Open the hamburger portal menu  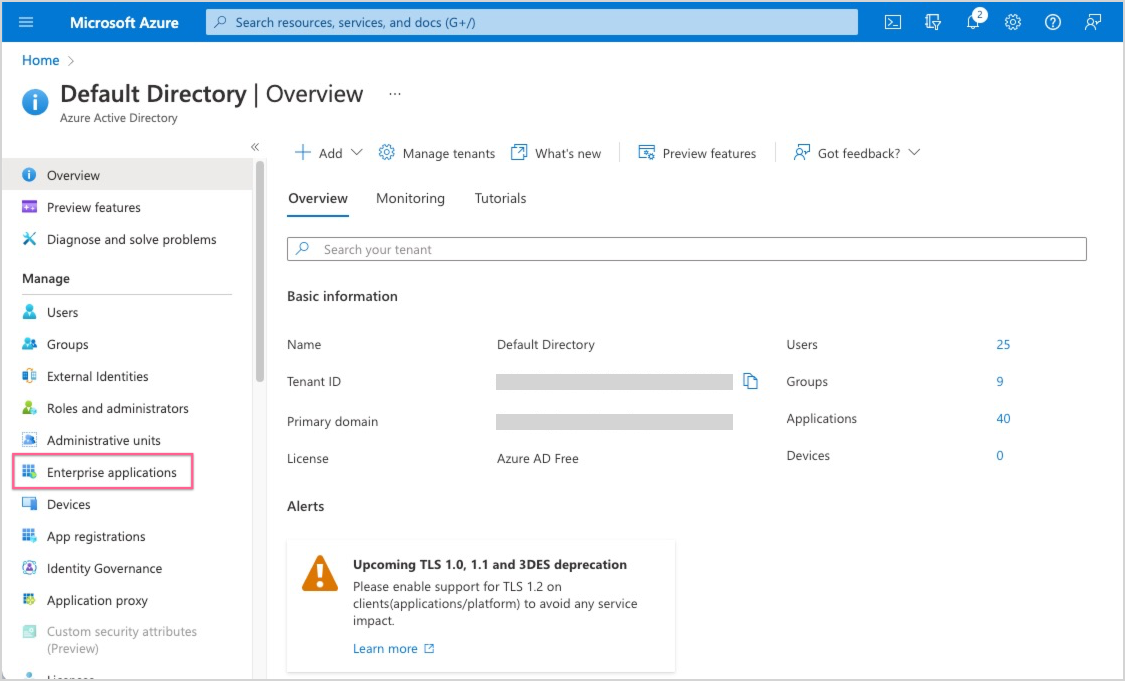26,22
